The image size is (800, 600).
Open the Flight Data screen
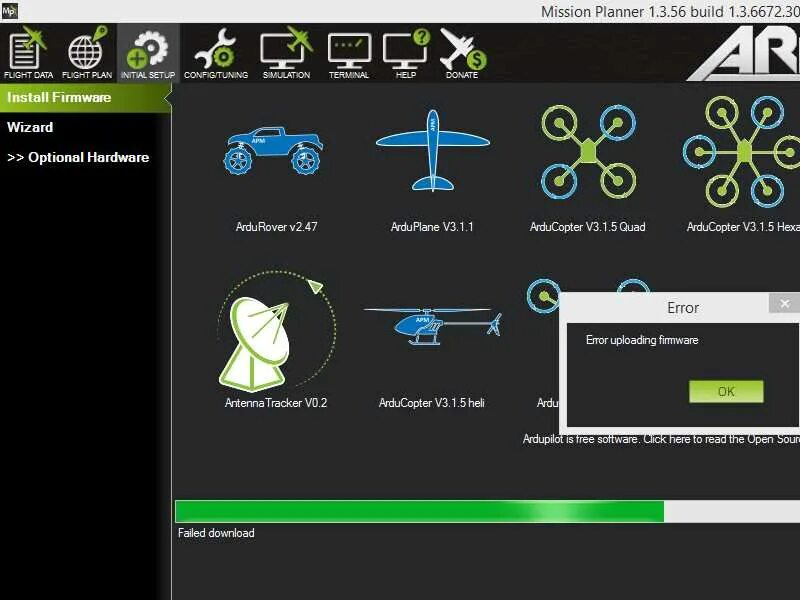[28, 54]
